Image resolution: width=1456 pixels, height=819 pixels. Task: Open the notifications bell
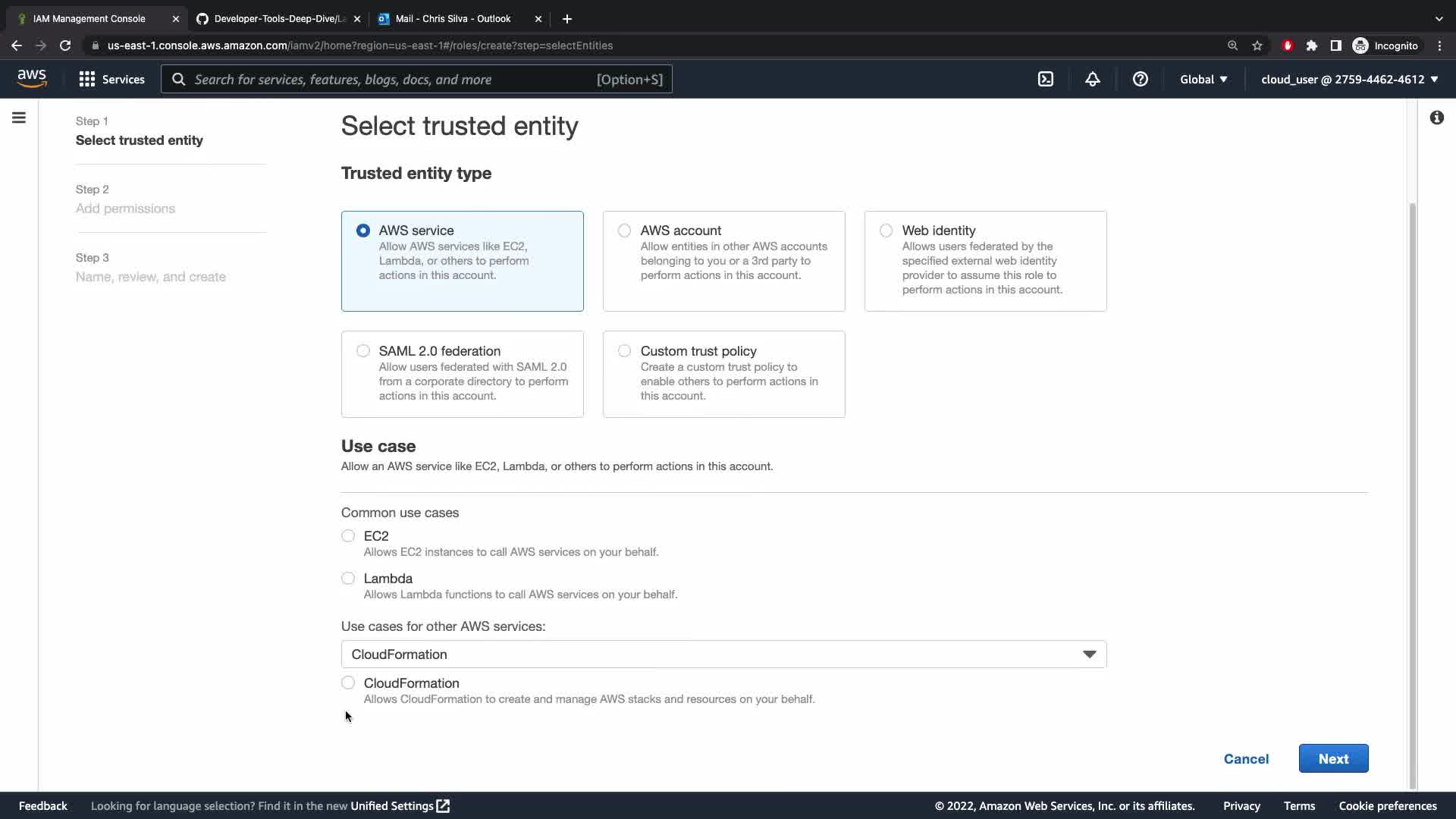(1092, 79)
